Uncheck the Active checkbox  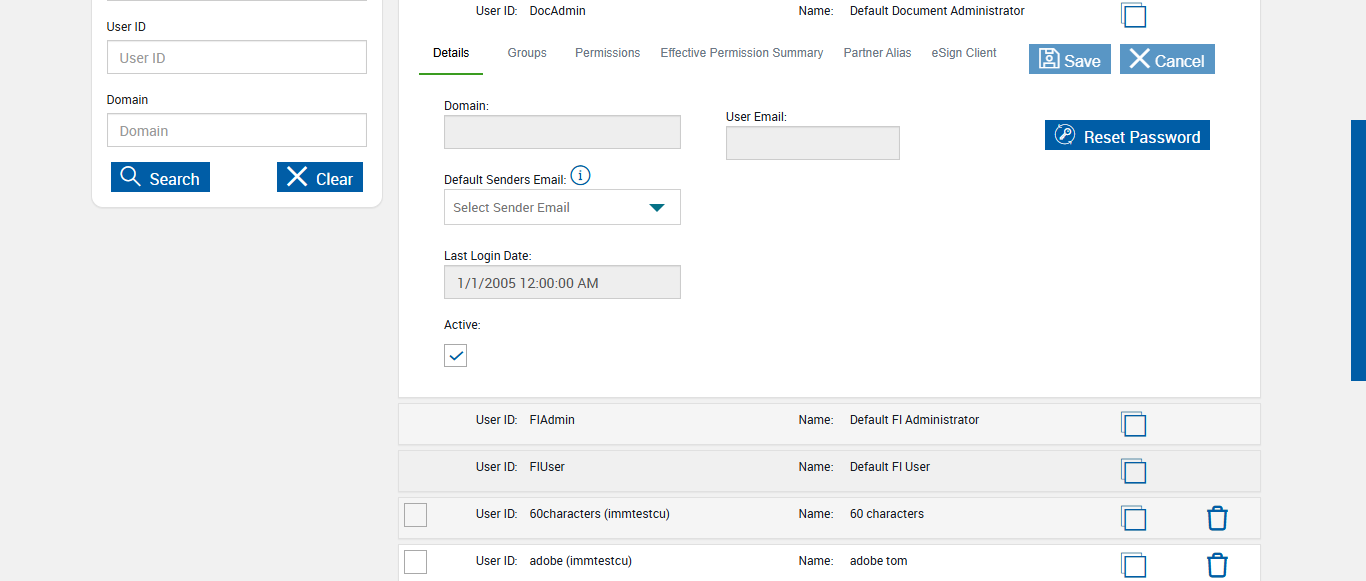[456, 356]
